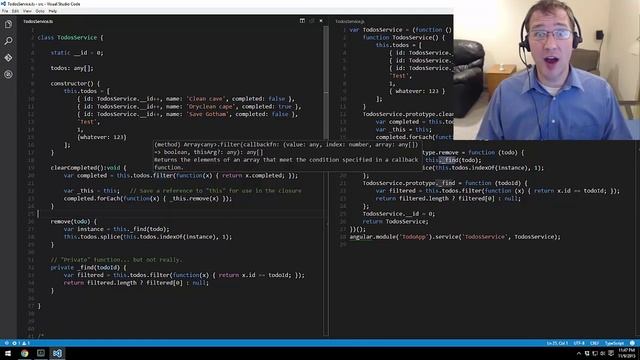Screen dimensions: 640x360
Task: Click 'remove(todo) {' line in left editor
Action: (x=74, y=221)
